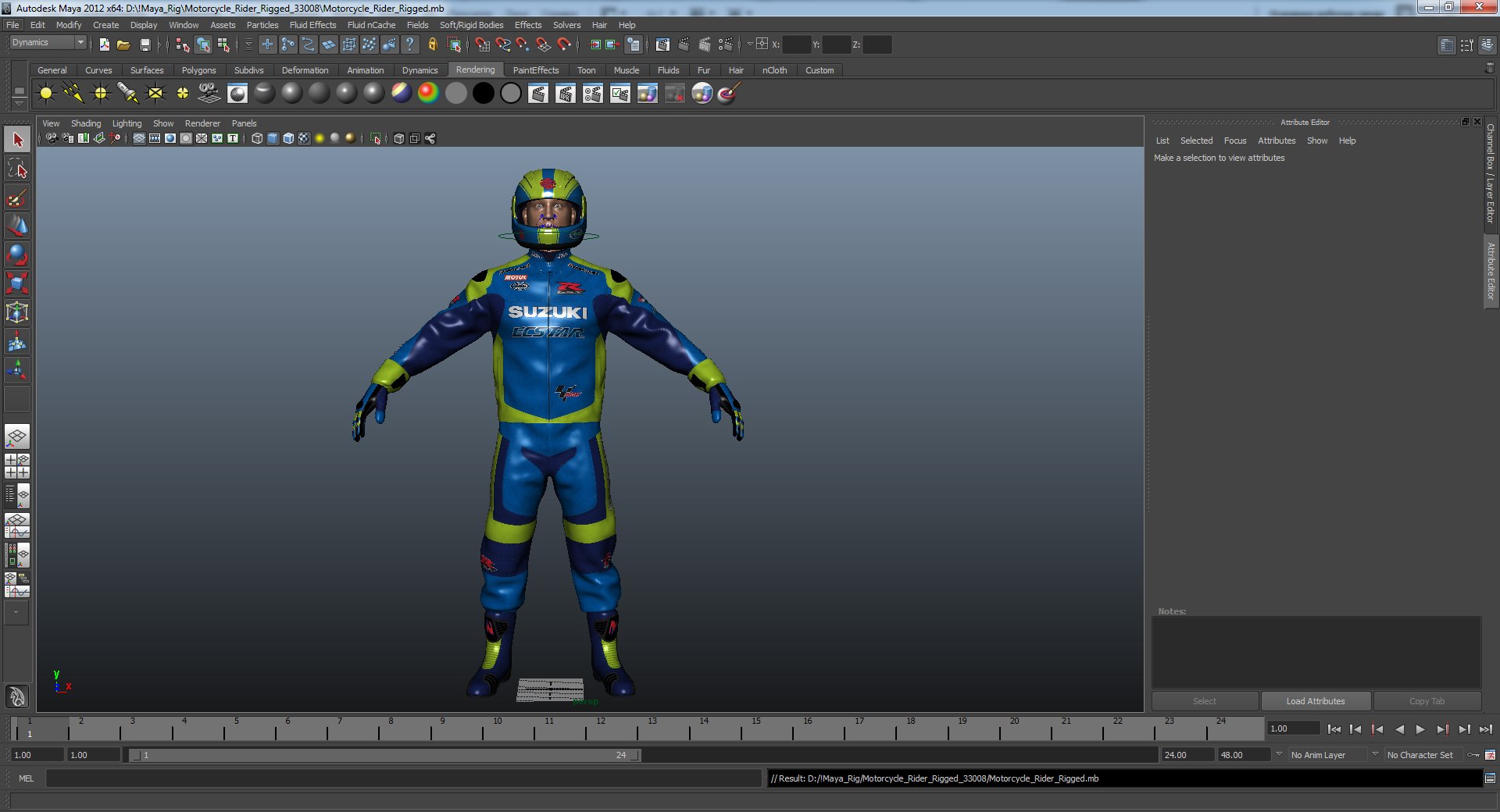Play the animation forwards
Screen dimensions: 1500x812
pos(1420,729)
